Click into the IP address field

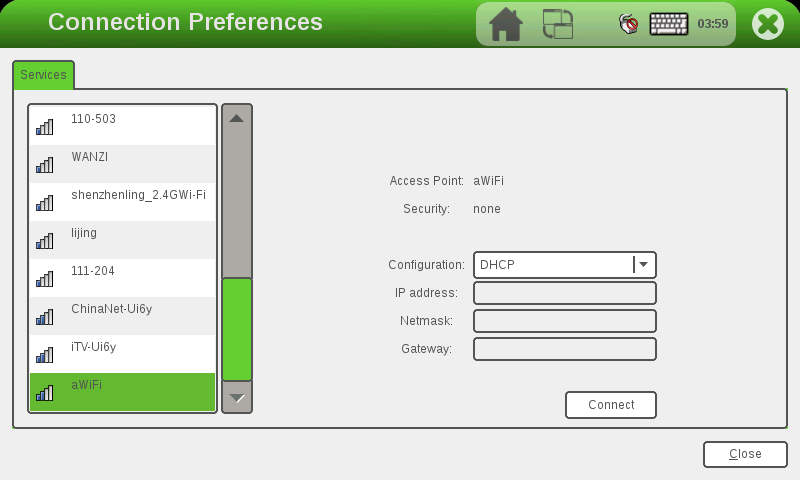[x=564, y=293]
